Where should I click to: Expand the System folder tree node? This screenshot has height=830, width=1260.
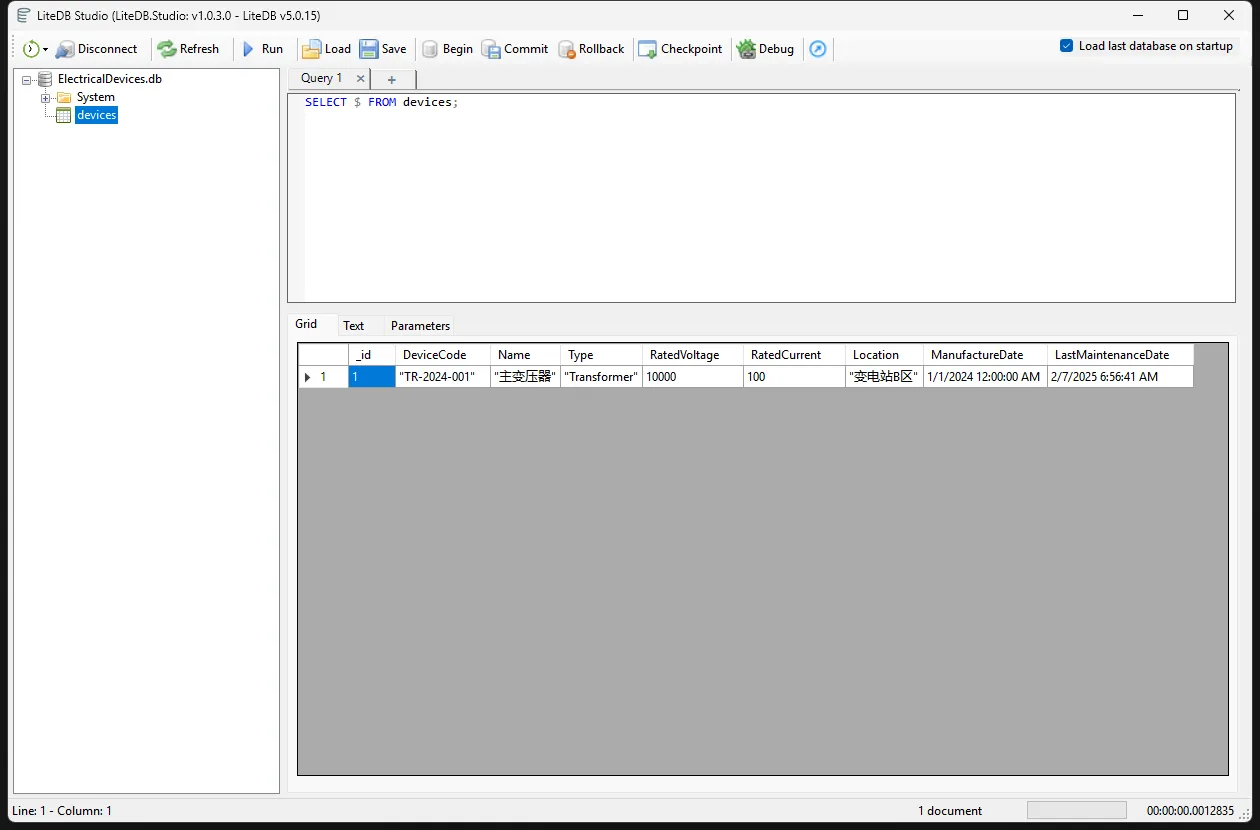tap(45, 98)
